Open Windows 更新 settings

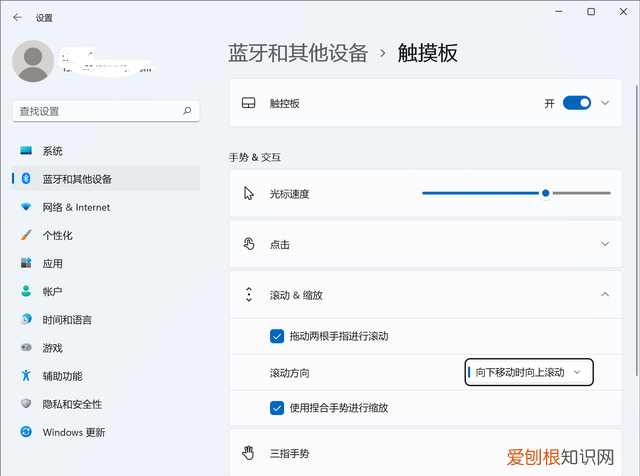click(x=106, y=432)
